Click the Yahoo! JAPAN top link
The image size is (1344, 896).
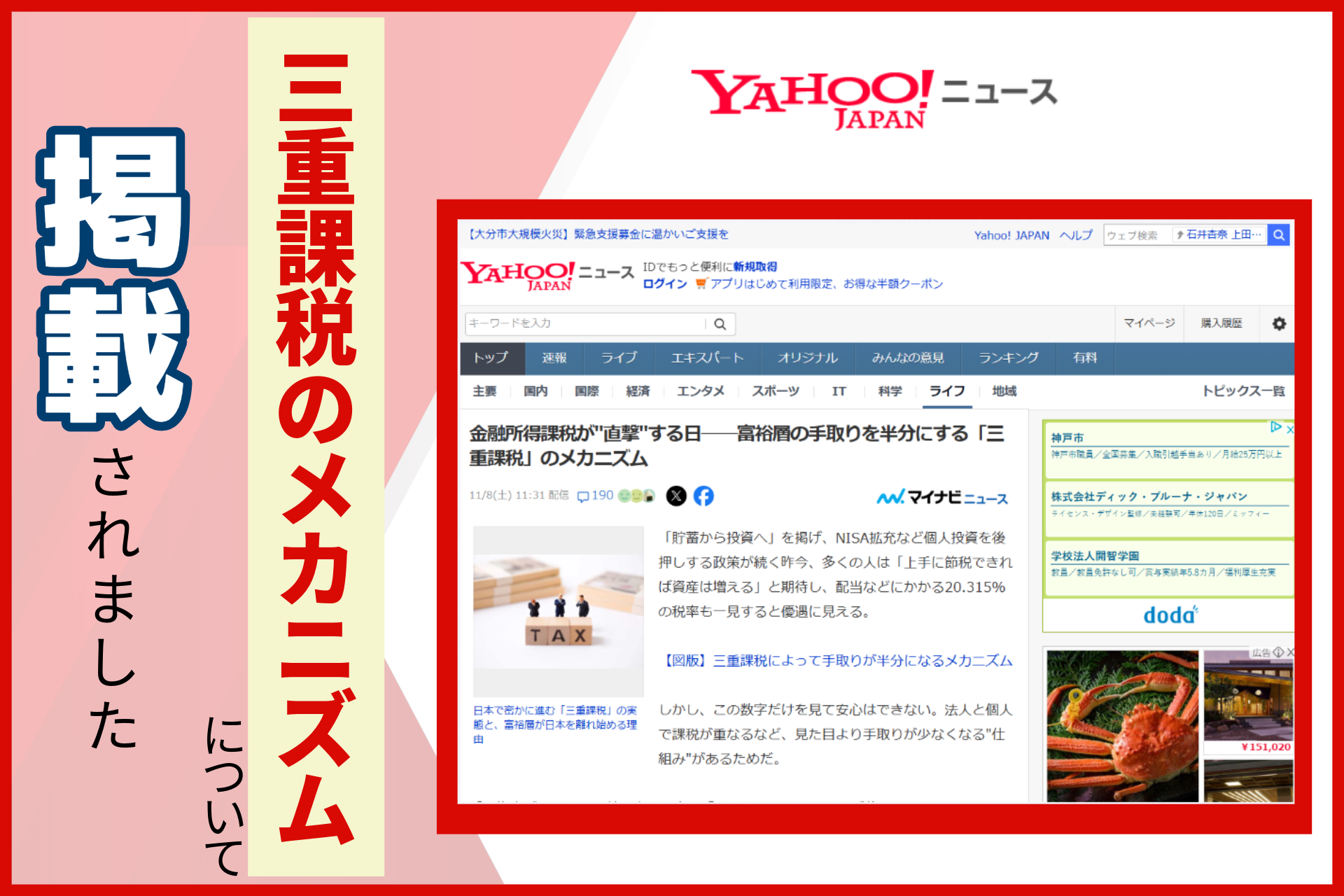(x=1011, y=236)
